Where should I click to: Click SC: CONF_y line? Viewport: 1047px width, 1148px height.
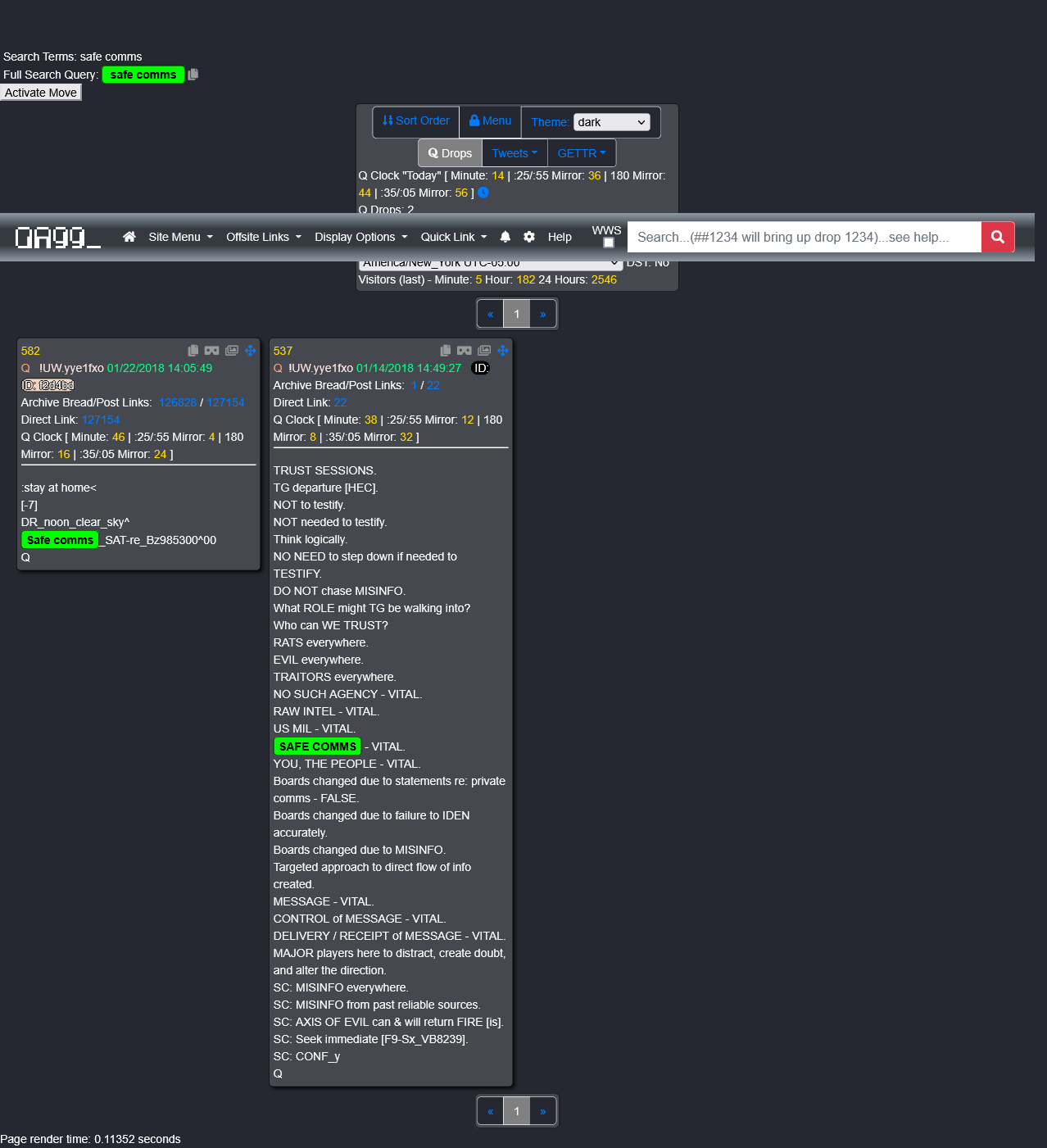pos(306,1056)
